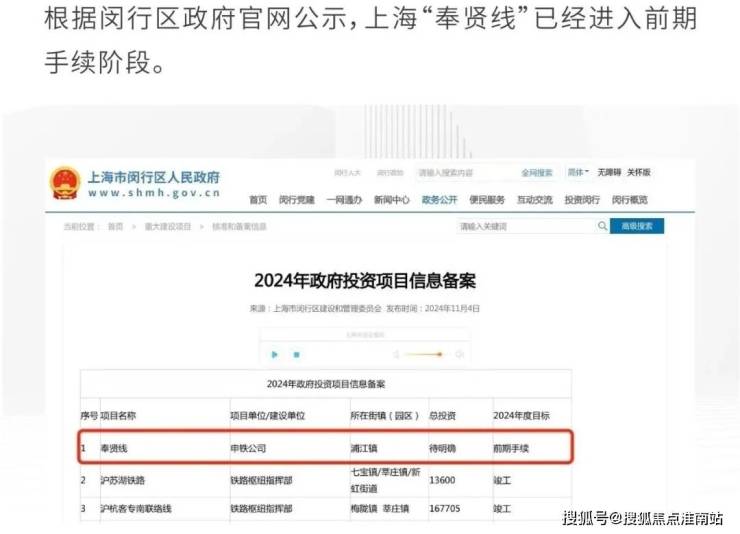The height and width of the screenshot is (534, 740).
Task: Toggle 无障碍 accessibility mode
Action: (x=609, y=172)
